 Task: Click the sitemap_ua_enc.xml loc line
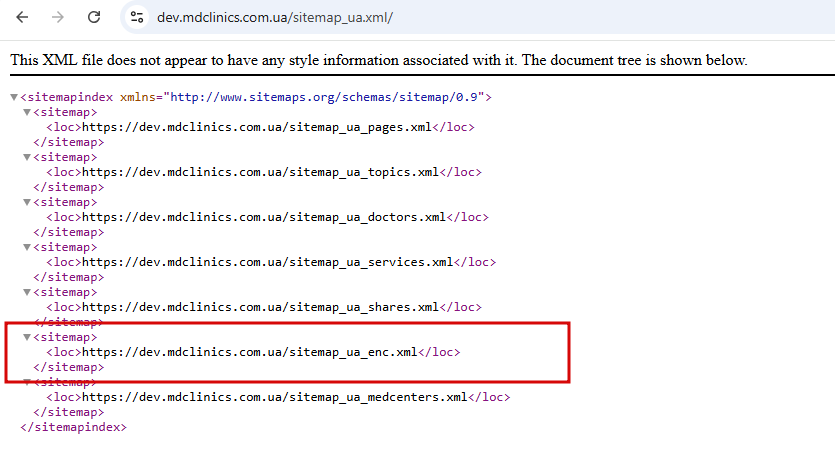[x=253, y=352]
